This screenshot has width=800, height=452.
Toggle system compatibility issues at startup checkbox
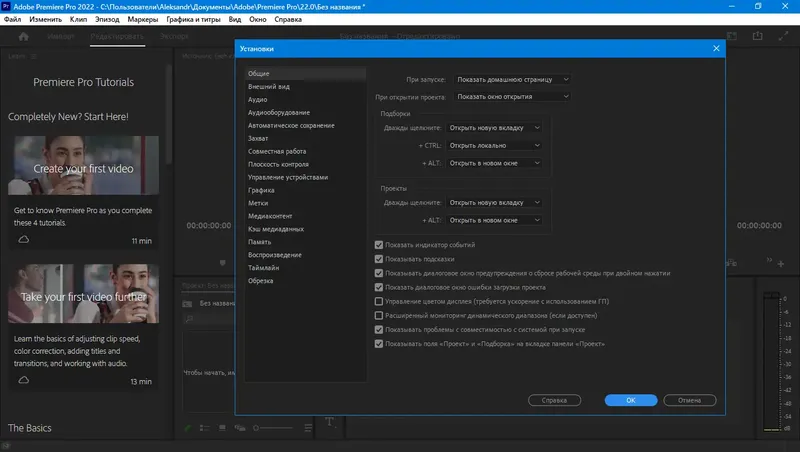click(x=379, y=330)
